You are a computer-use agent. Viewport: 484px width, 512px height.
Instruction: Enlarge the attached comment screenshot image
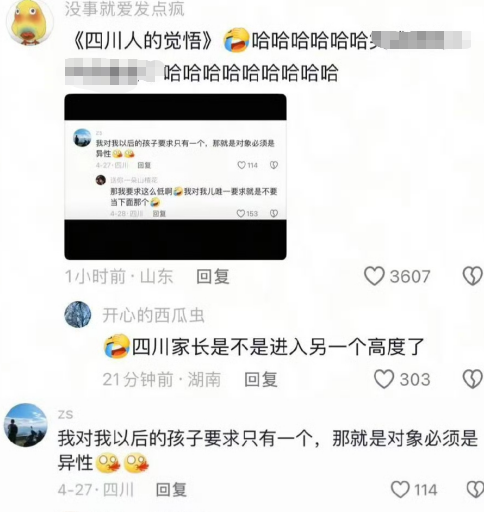click(175, 177)
